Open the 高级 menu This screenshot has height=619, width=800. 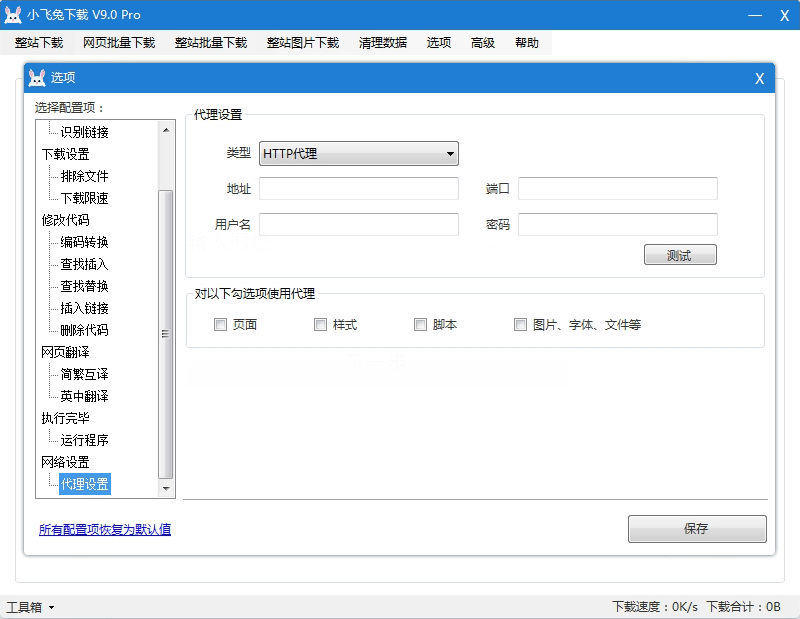click(483, 43)
